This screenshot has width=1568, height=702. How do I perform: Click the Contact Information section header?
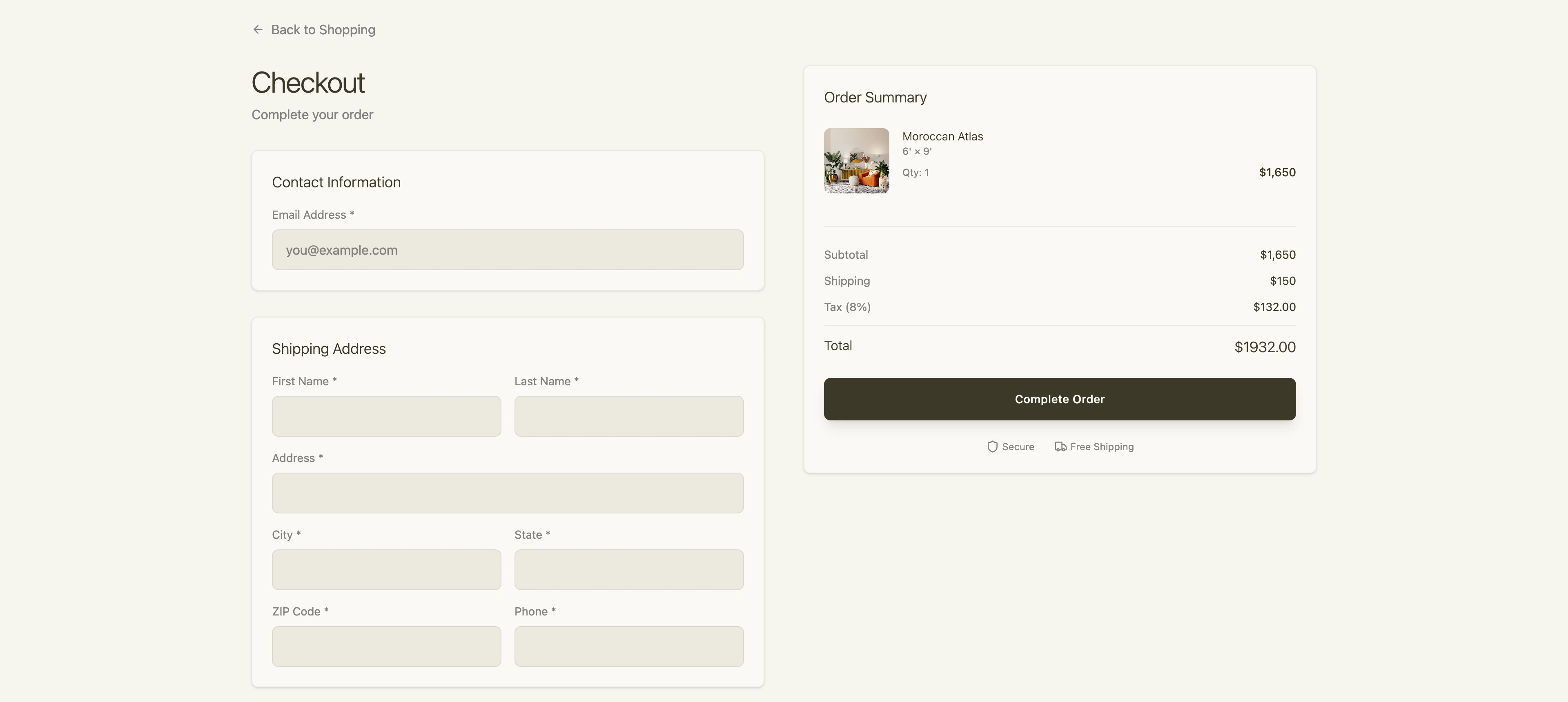336,181
